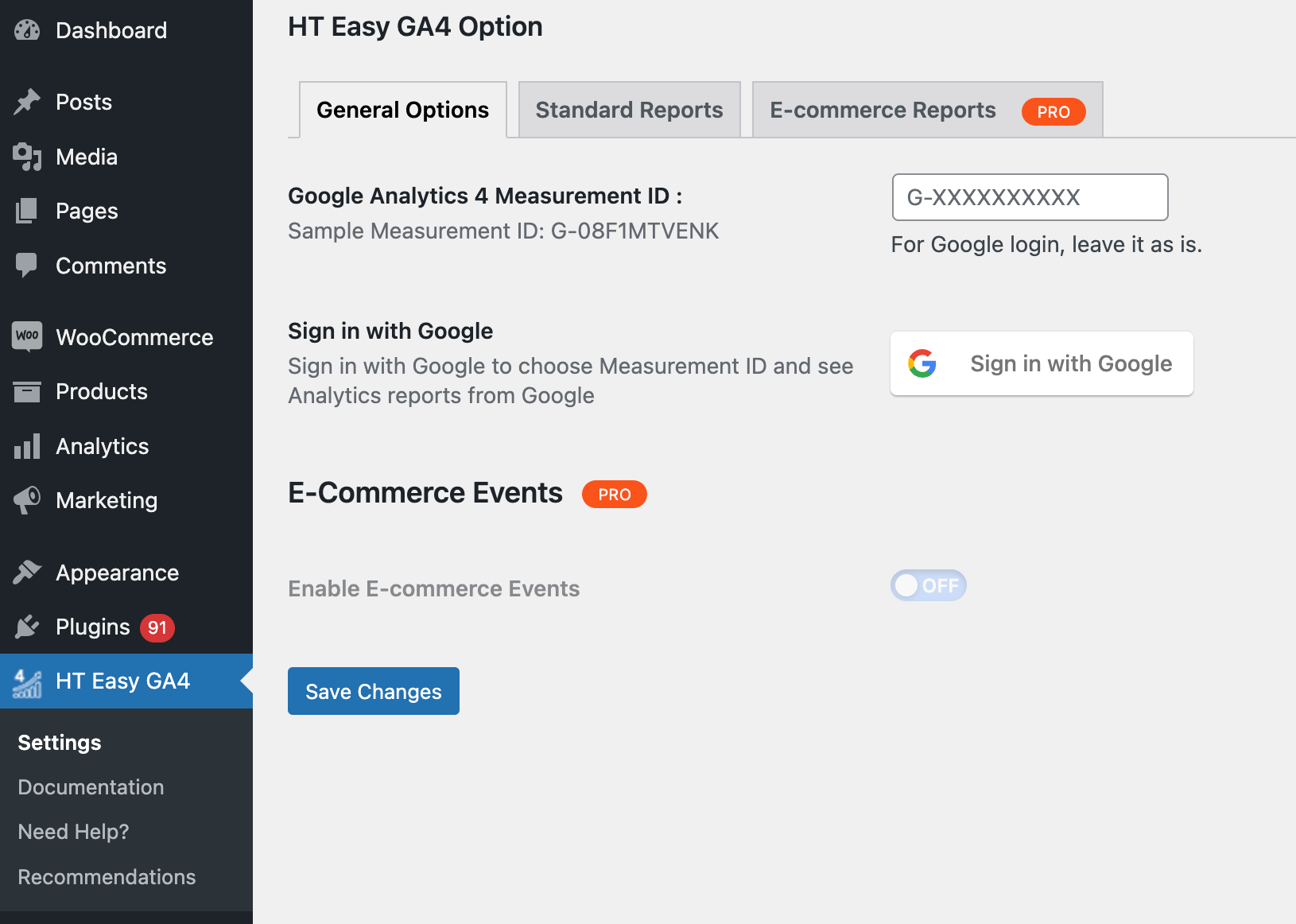1296x924 pixels.
Task: Open the Comments menu
Action: 126,266
